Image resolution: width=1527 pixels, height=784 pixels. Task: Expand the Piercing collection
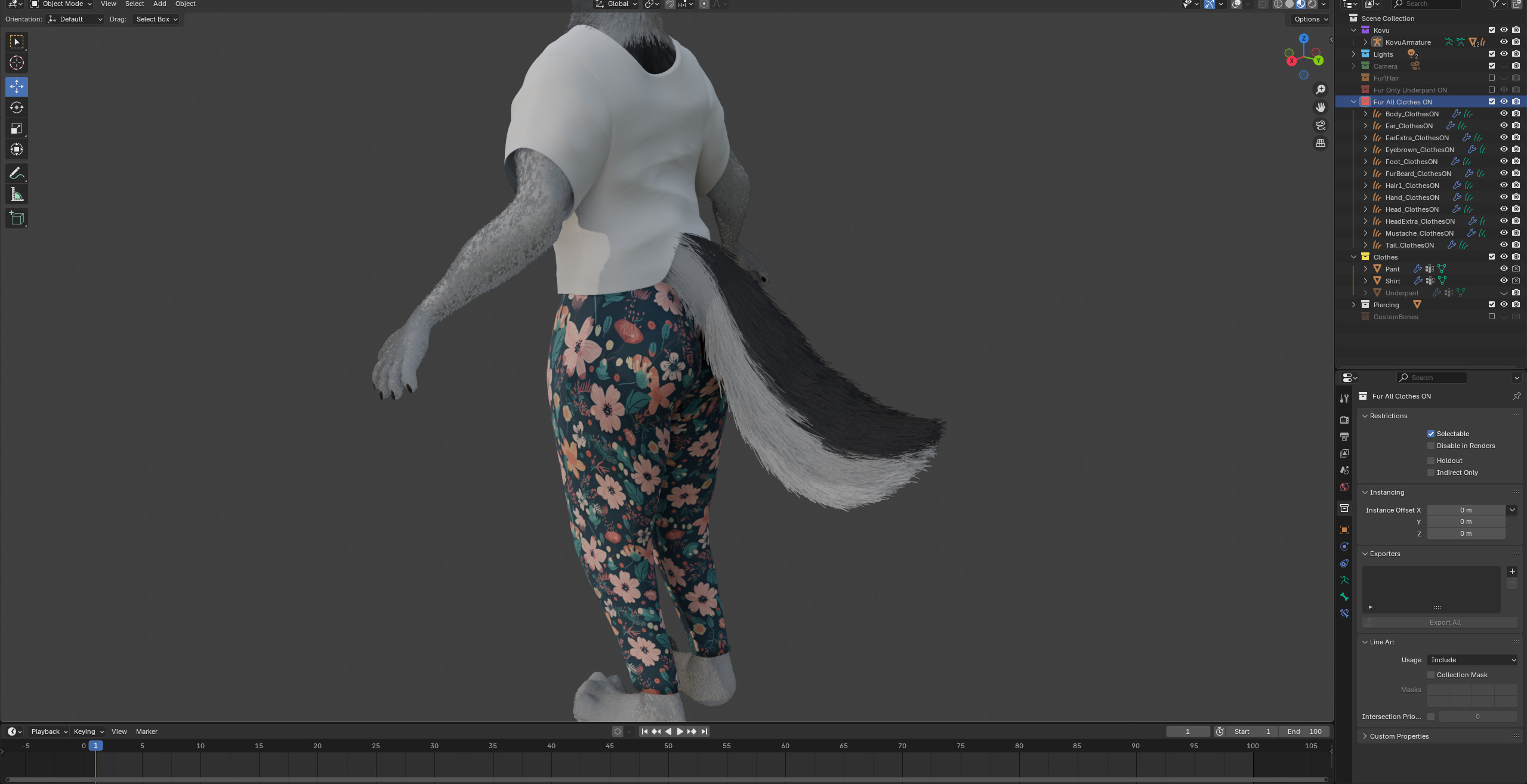pos(1353,305)
